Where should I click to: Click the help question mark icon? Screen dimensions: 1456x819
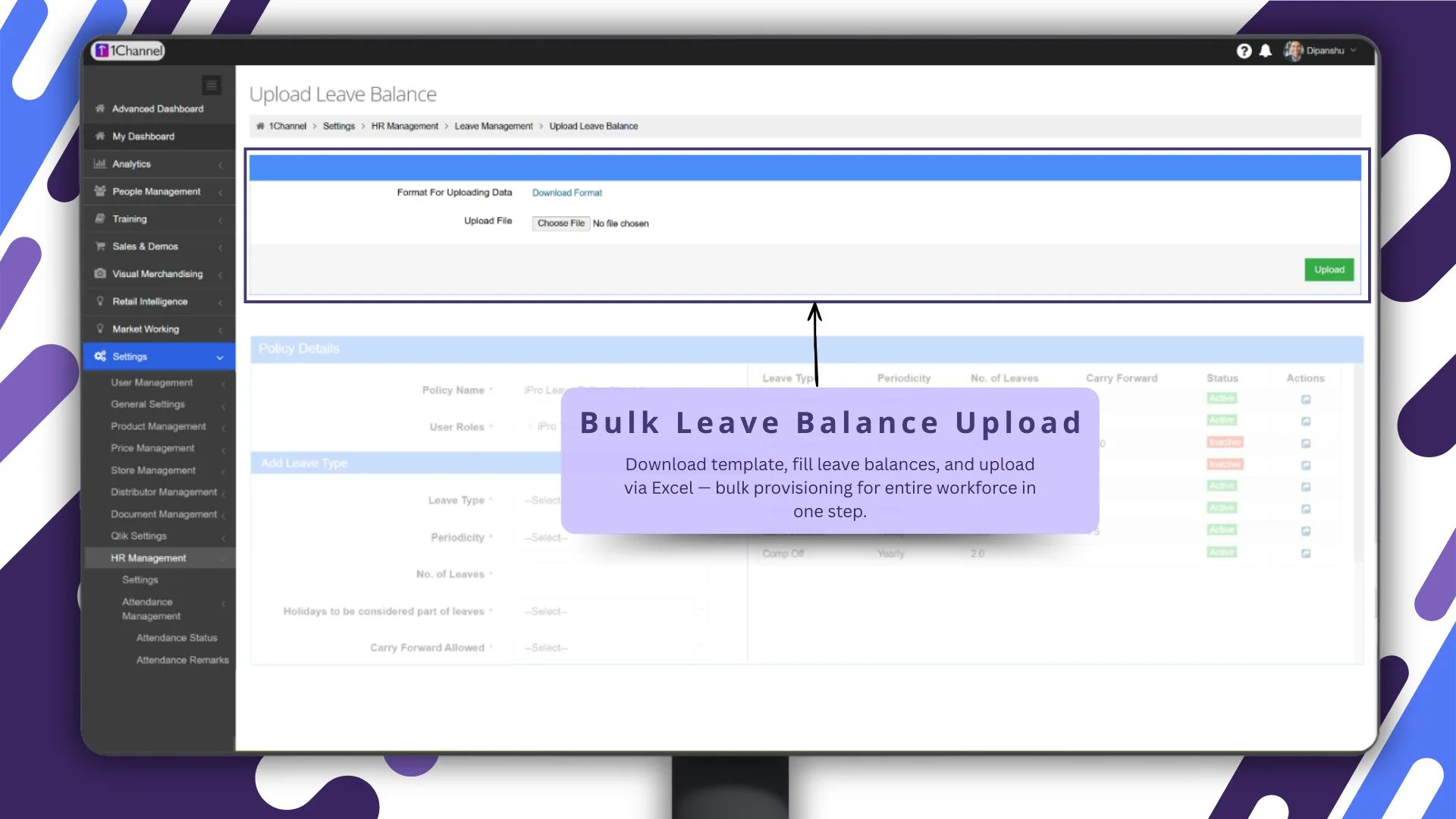[x=1244, y=51]
